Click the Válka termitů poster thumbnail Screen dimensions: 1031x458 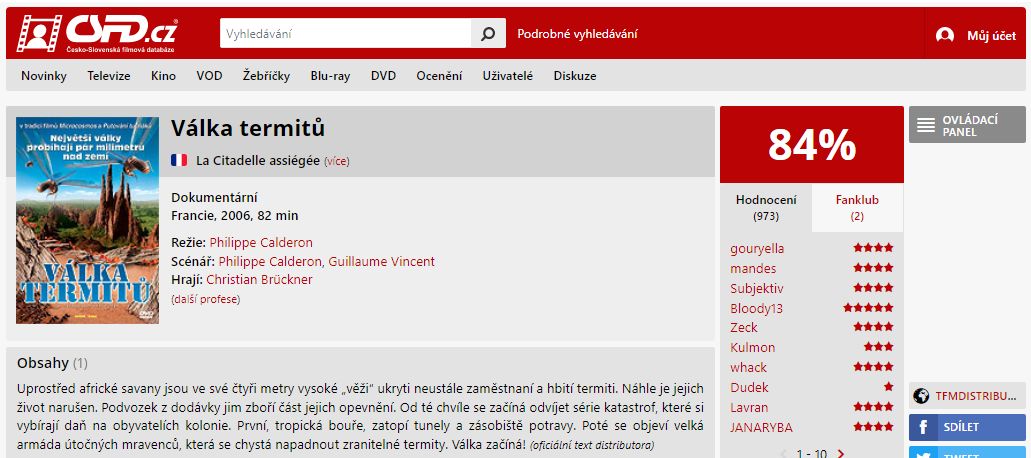[x=87, y=220]
